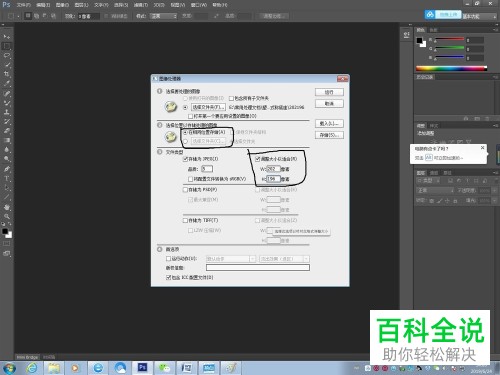Viewport: 500px width, 375px height.
Task: Select the Quick Selection tool
Action: 7,65
